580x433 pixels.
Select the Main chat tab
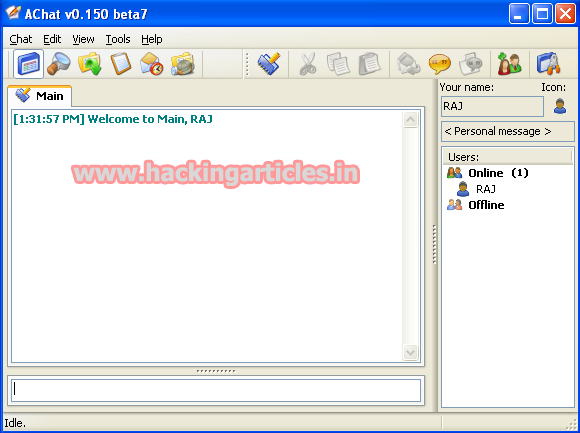pyautogui.click(x=40, y=96)
